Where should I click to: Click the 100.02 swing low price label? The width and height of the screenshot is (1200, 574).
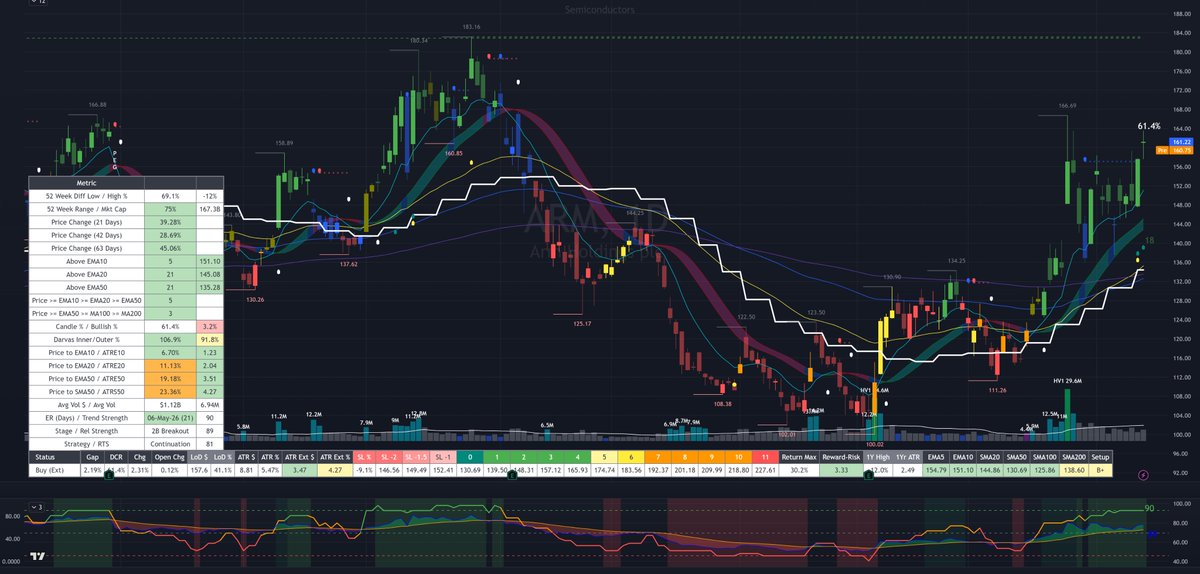coord(875,443)
